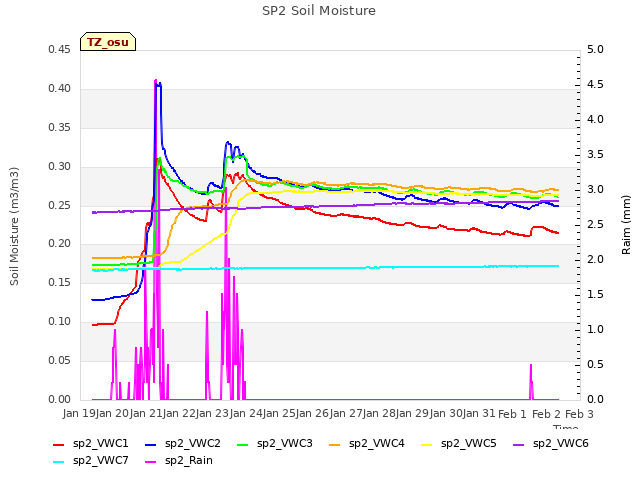Click the sp2_VWC5 legend label

(469, 443)
